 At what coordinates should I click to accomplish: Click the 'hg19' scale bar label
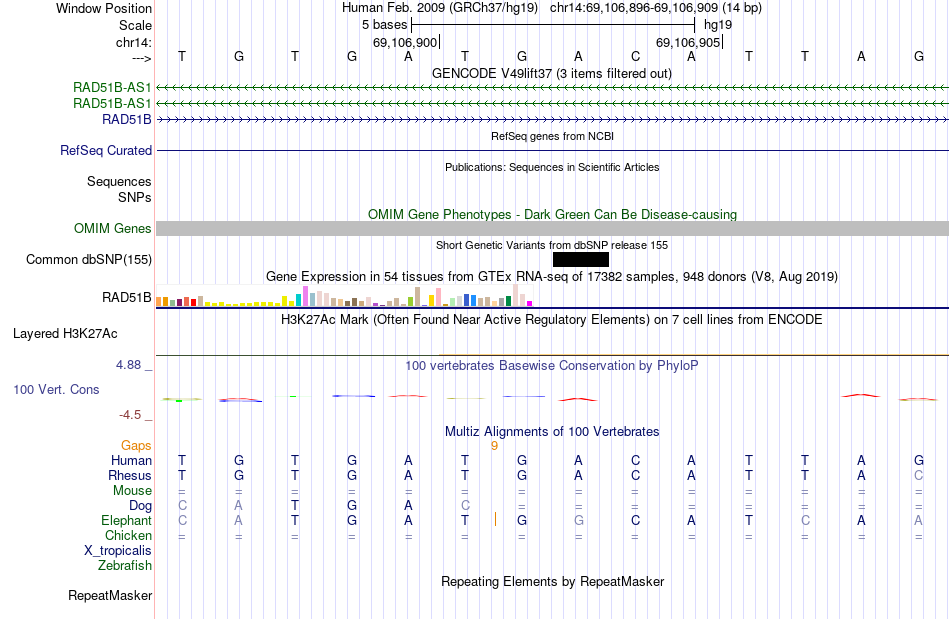pos(718,25)
